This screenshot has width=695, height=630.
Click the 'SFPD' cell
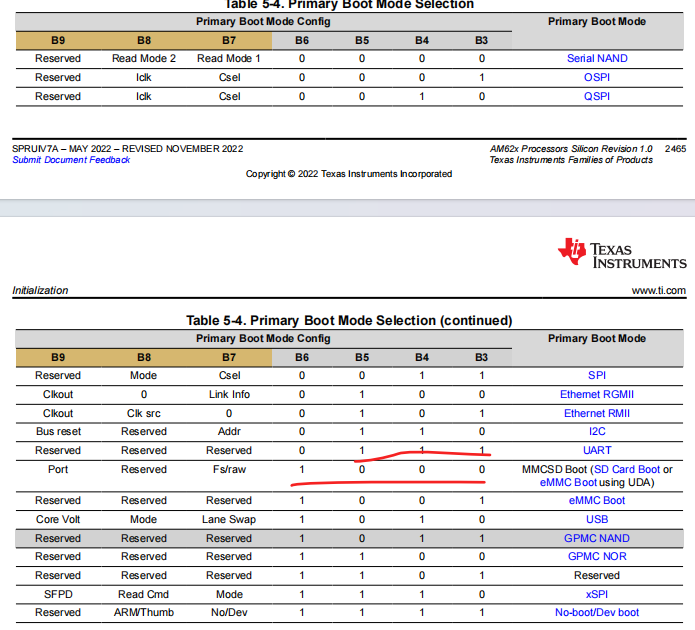point(58,595)
